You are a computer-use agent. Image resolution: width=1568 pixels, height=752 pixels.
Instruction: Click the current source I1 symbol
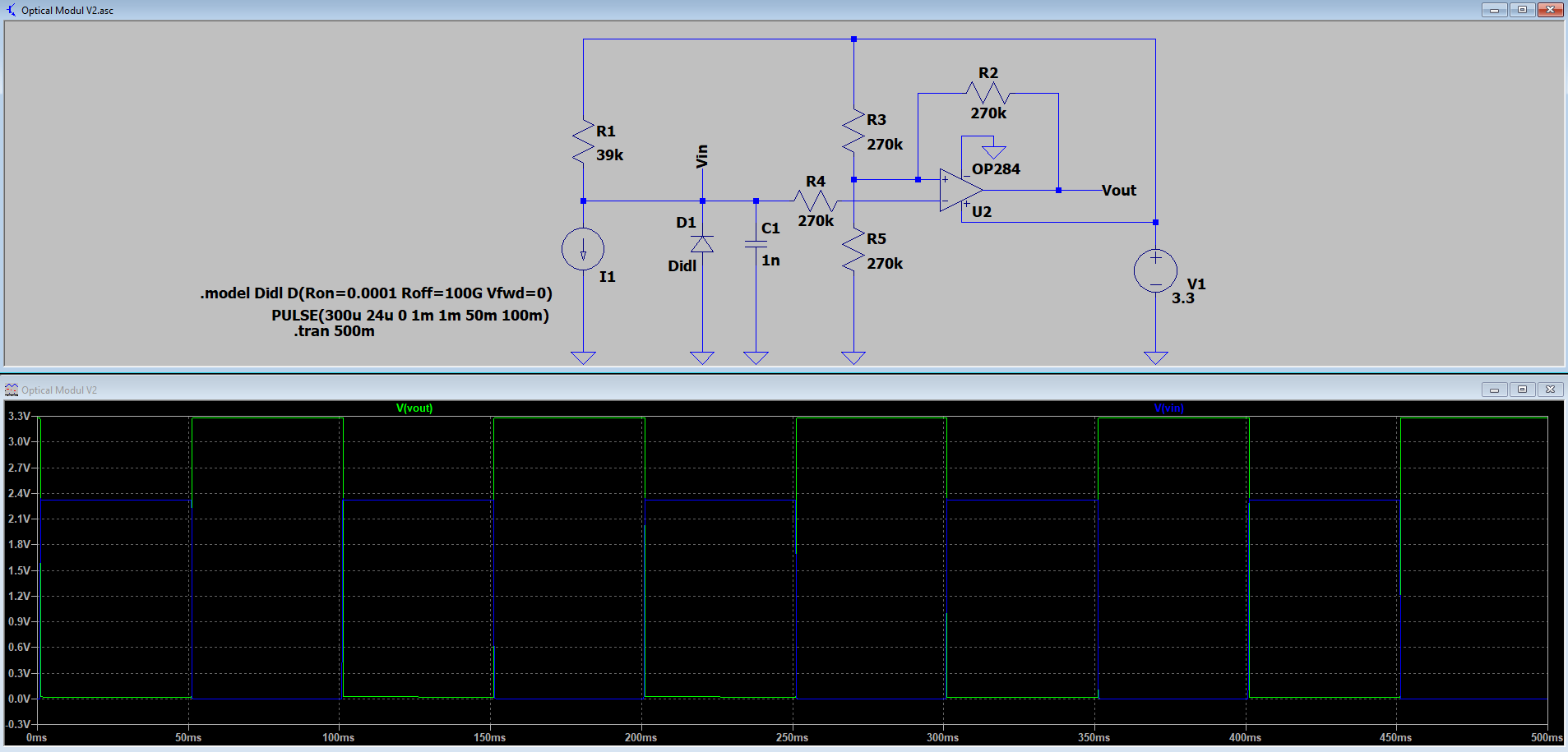pyautogui.click(x=583, y=248)
